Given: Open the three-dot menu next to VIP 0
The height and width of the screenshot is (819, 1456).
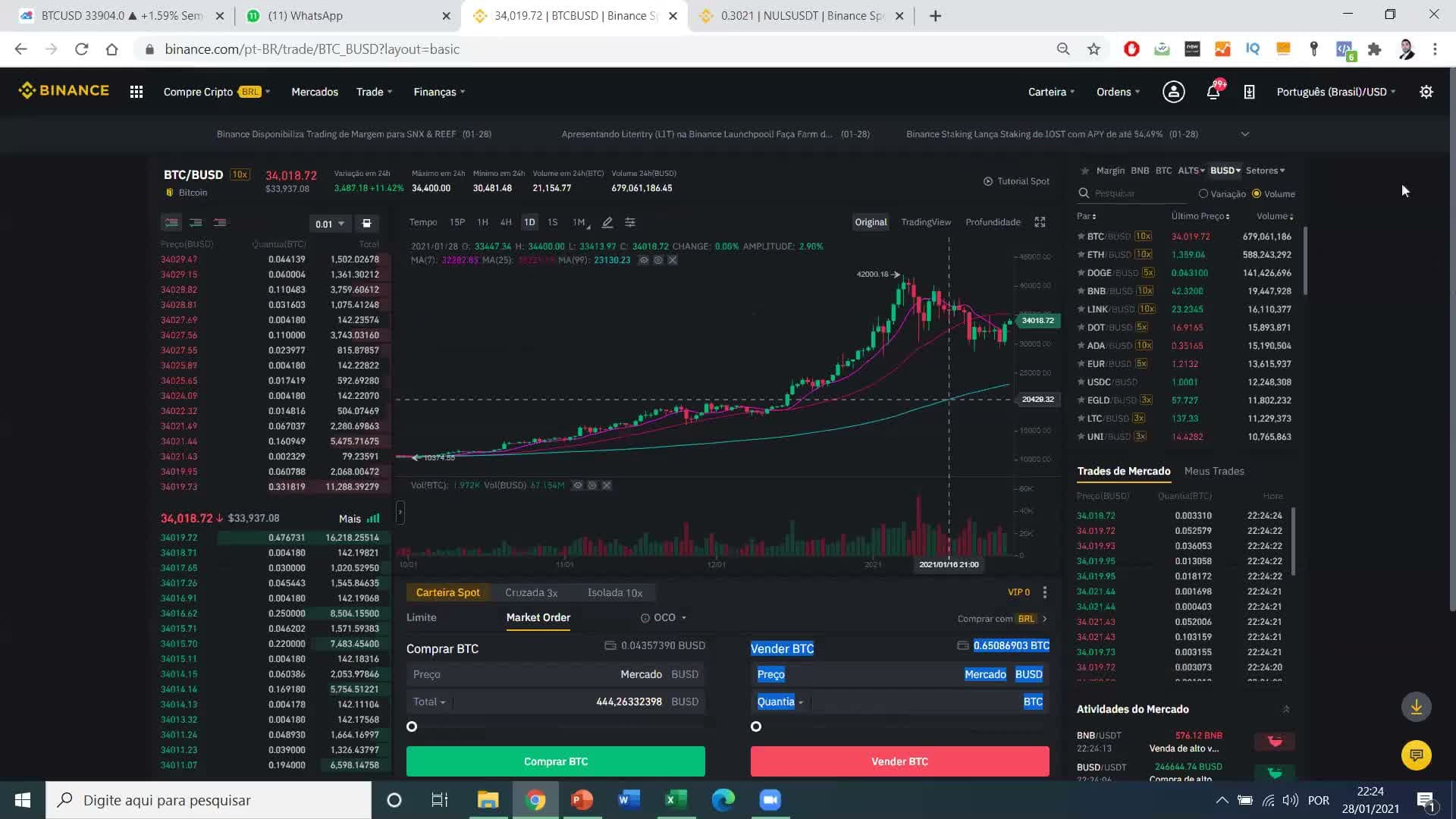Looking at the screenshot, I should pyautogui.click(x=1044, y=592).
